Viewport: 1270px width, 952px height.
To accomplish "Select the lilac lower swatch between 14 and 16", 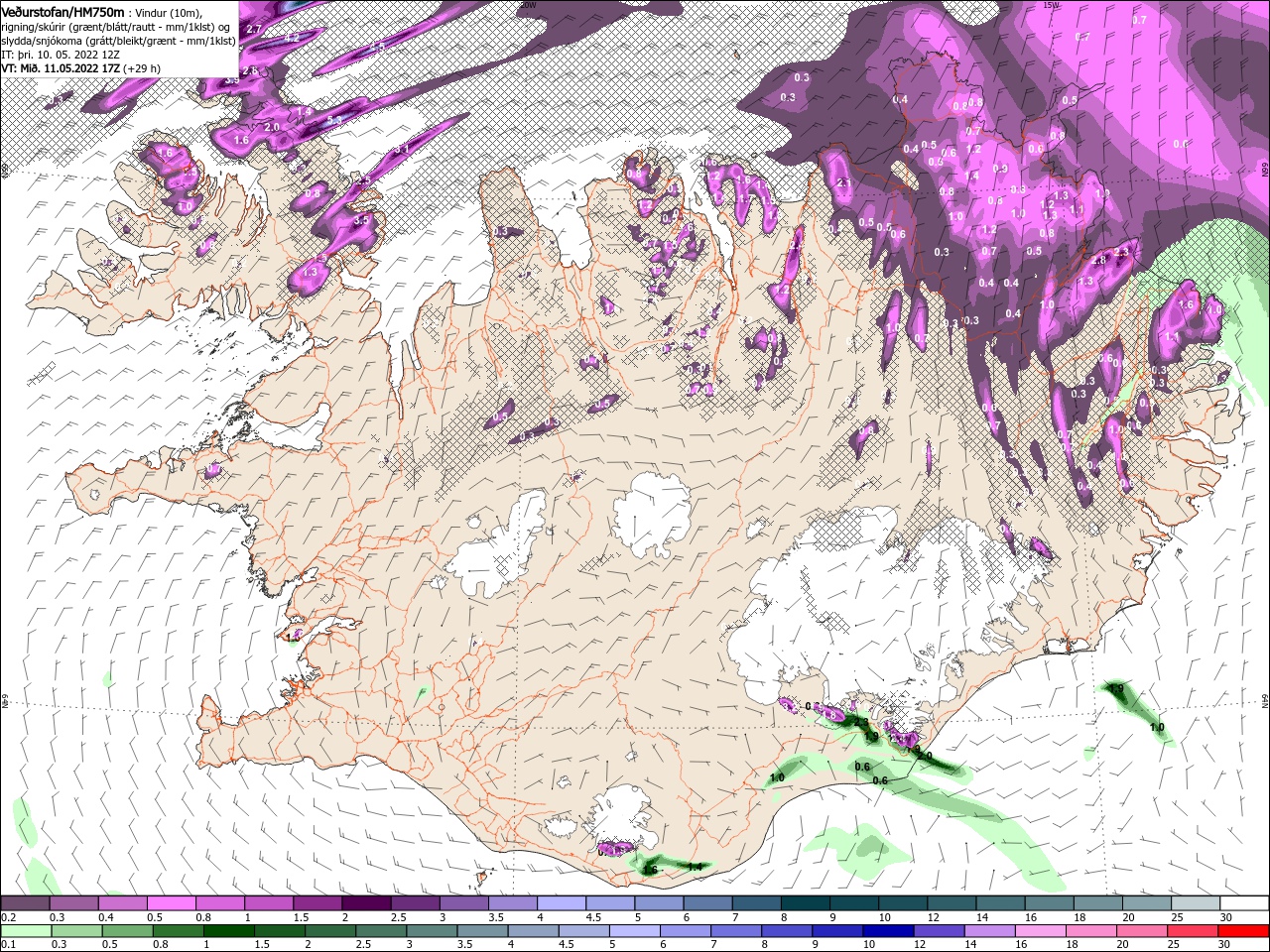I will 990,930.
